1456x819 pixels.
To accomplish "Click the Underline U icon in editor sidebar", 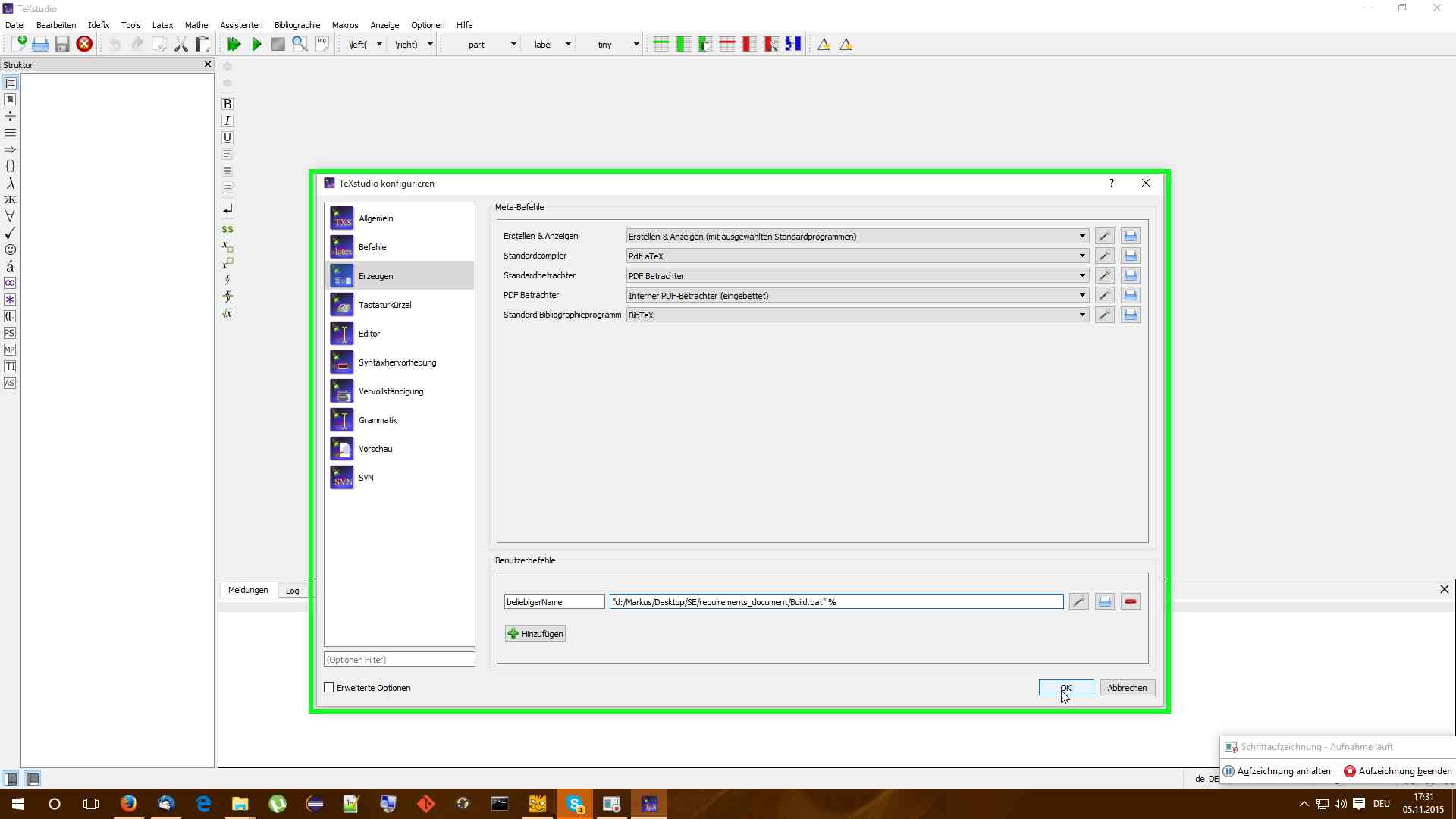I will [227, 137].
